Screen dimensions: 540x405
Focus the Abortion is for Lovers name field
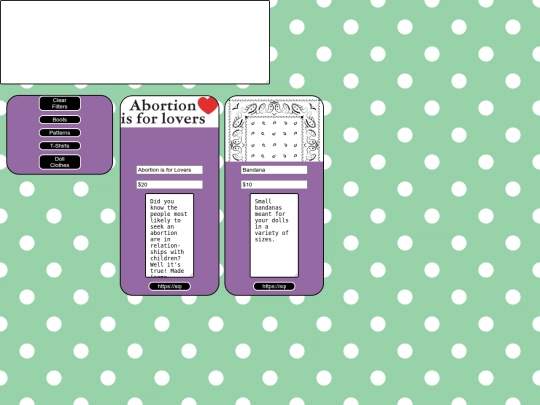pos(169,170)
